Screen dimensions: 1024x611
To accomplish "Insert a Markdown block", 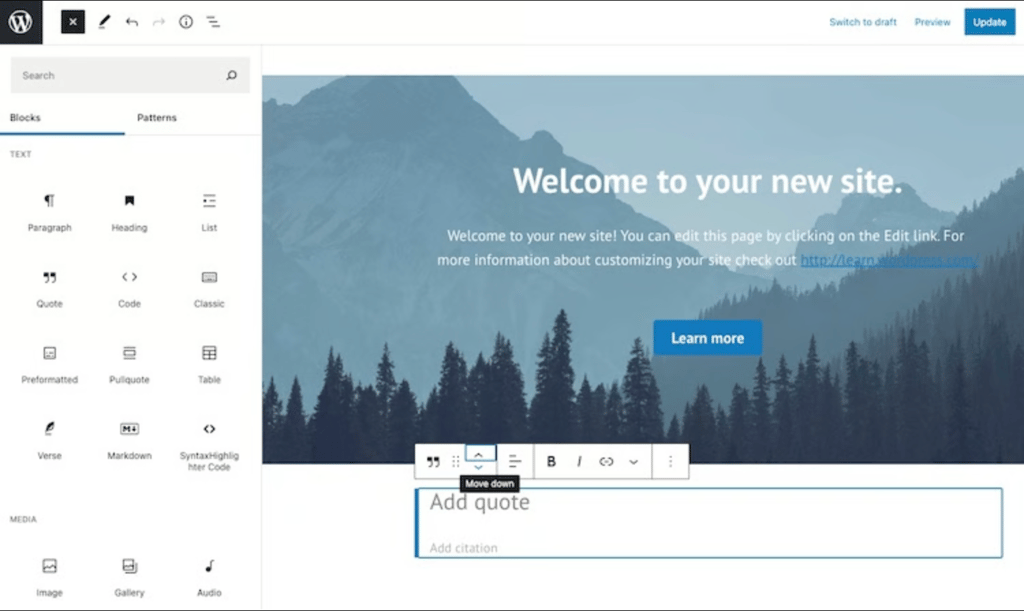I will pos(129,441).
